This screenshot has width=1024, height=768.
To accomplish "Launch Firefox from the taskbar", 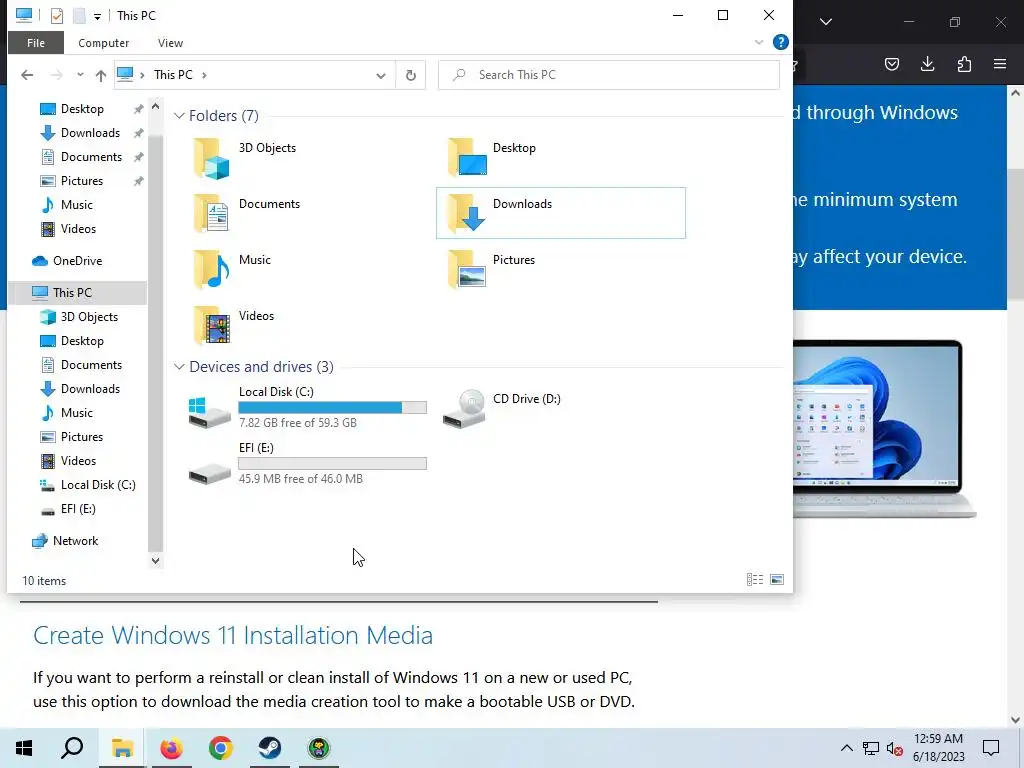I will (172, 748).
